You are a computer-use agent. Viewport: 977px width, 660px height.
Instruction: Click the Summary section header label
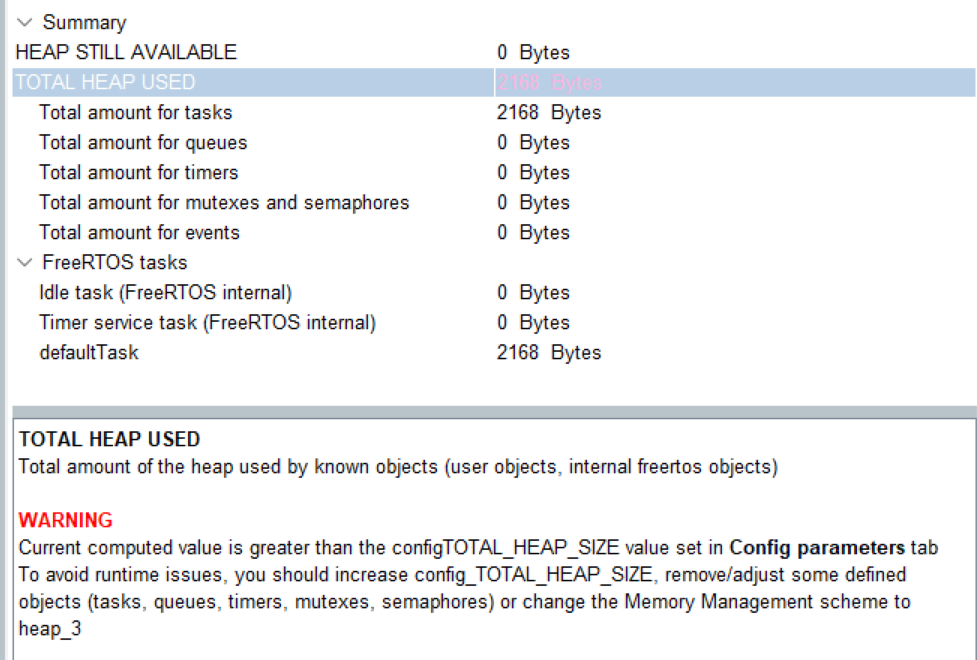click(84, 22)
